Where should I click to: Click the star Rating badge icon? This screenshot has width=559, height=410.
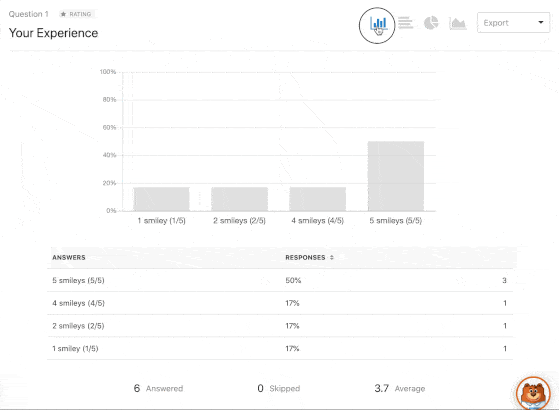point(63,14)
